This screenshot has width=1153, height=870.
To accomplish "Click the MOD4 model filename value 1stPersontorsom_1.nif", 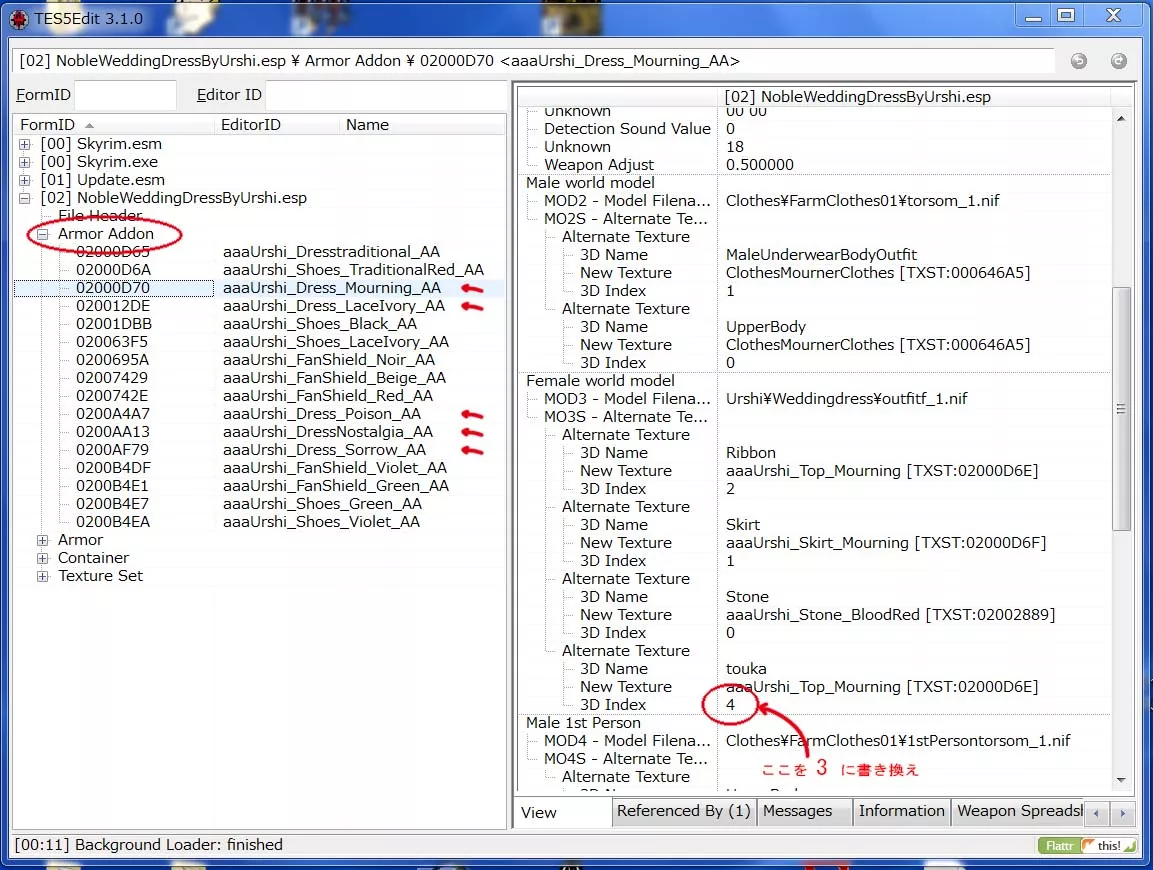I will pyautogui.click(x=898, y=741).
